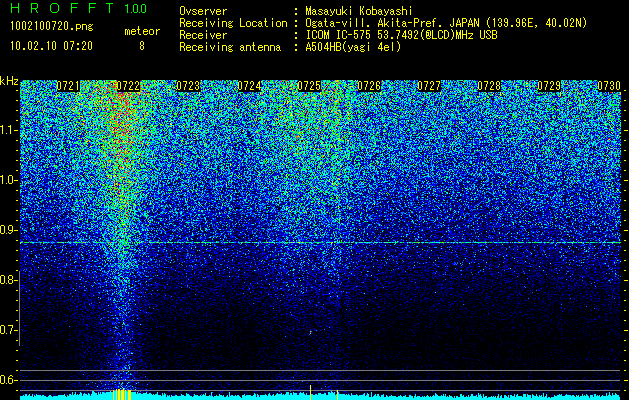Viewport: 629px width, 400px height.
Task: Click the 'meteor' count label
Action: click(x=142, y=31)
